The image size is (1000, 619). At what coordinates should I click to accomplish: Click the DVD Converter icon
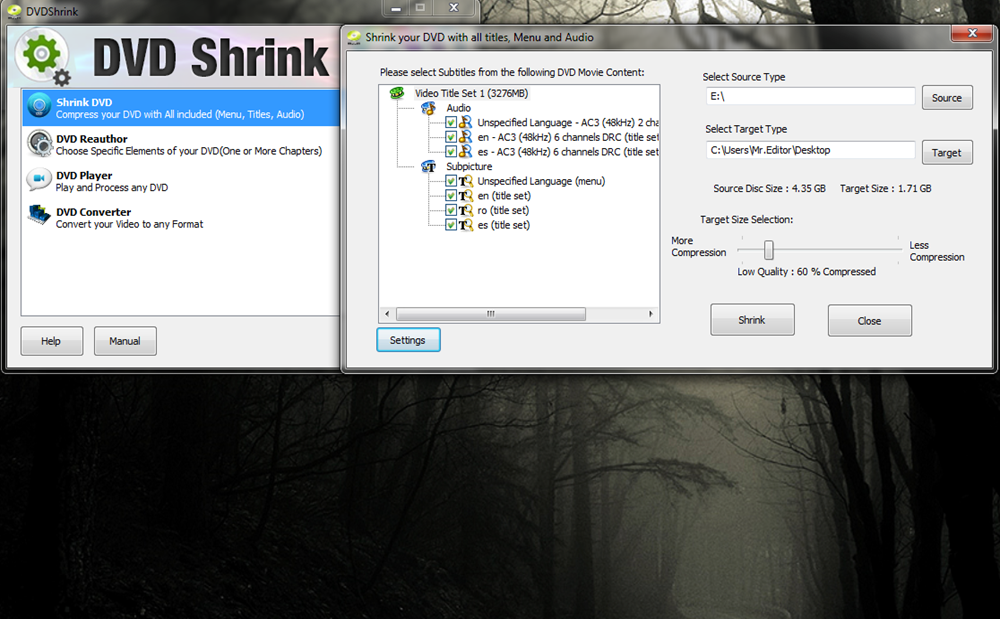38,215
